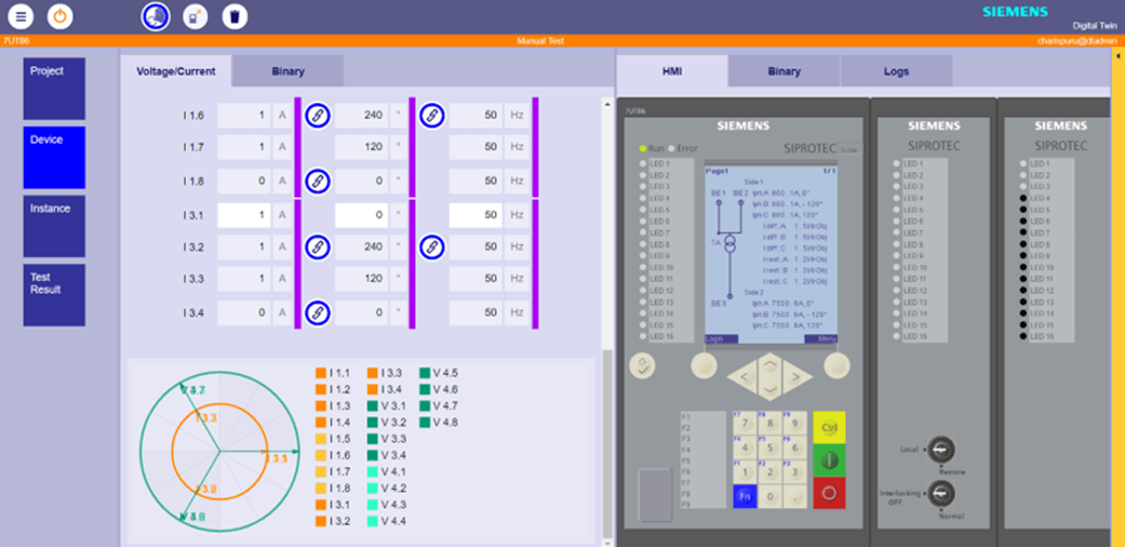Click the orange power icon
Viewport: 1125px width, 547px height.
(x=61, y=16)
